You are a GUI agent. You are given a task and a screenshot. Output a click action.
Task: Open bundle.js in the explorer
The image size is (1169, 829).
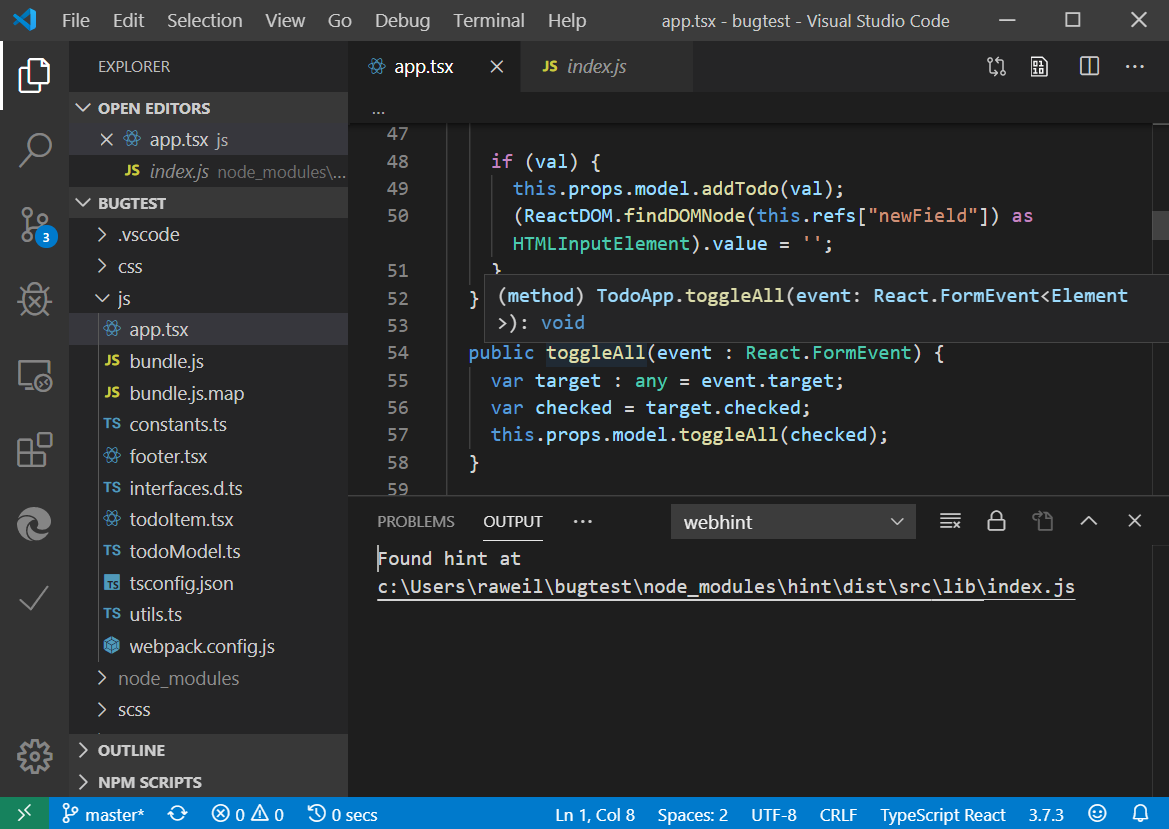(x=209, y=362)
